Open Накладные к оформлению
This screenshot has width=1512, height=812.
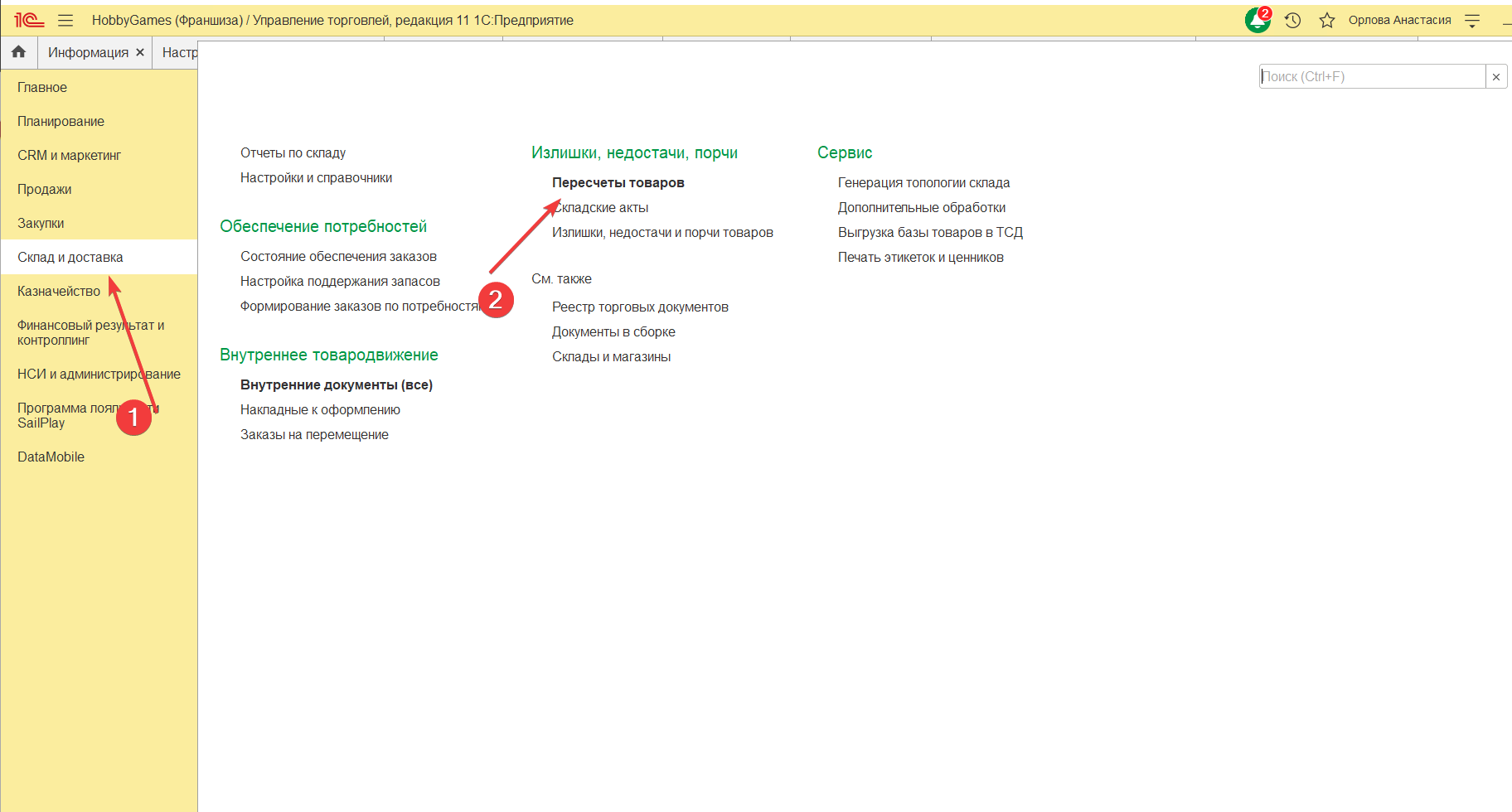[x=320, y=409]
